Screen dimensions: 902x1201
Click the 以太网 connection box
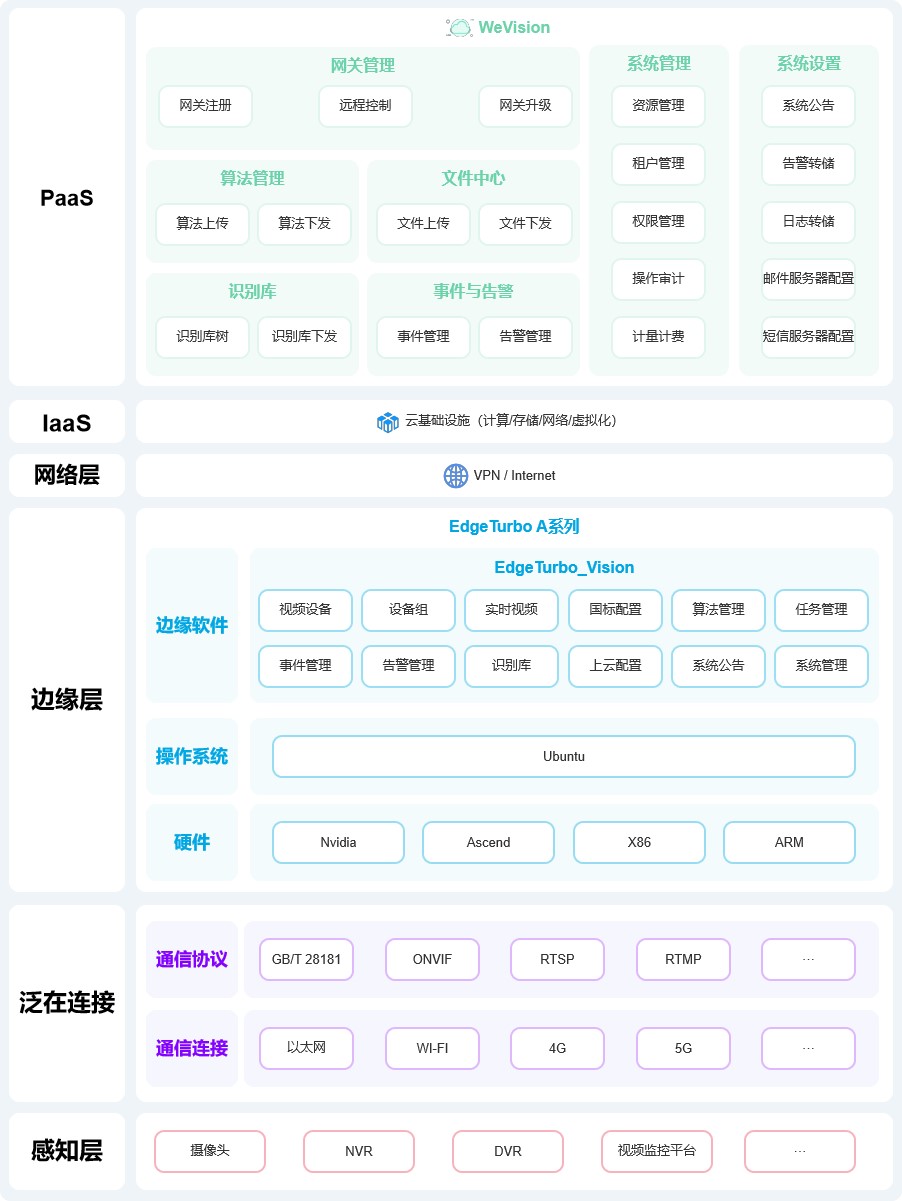click(306, 1049)
